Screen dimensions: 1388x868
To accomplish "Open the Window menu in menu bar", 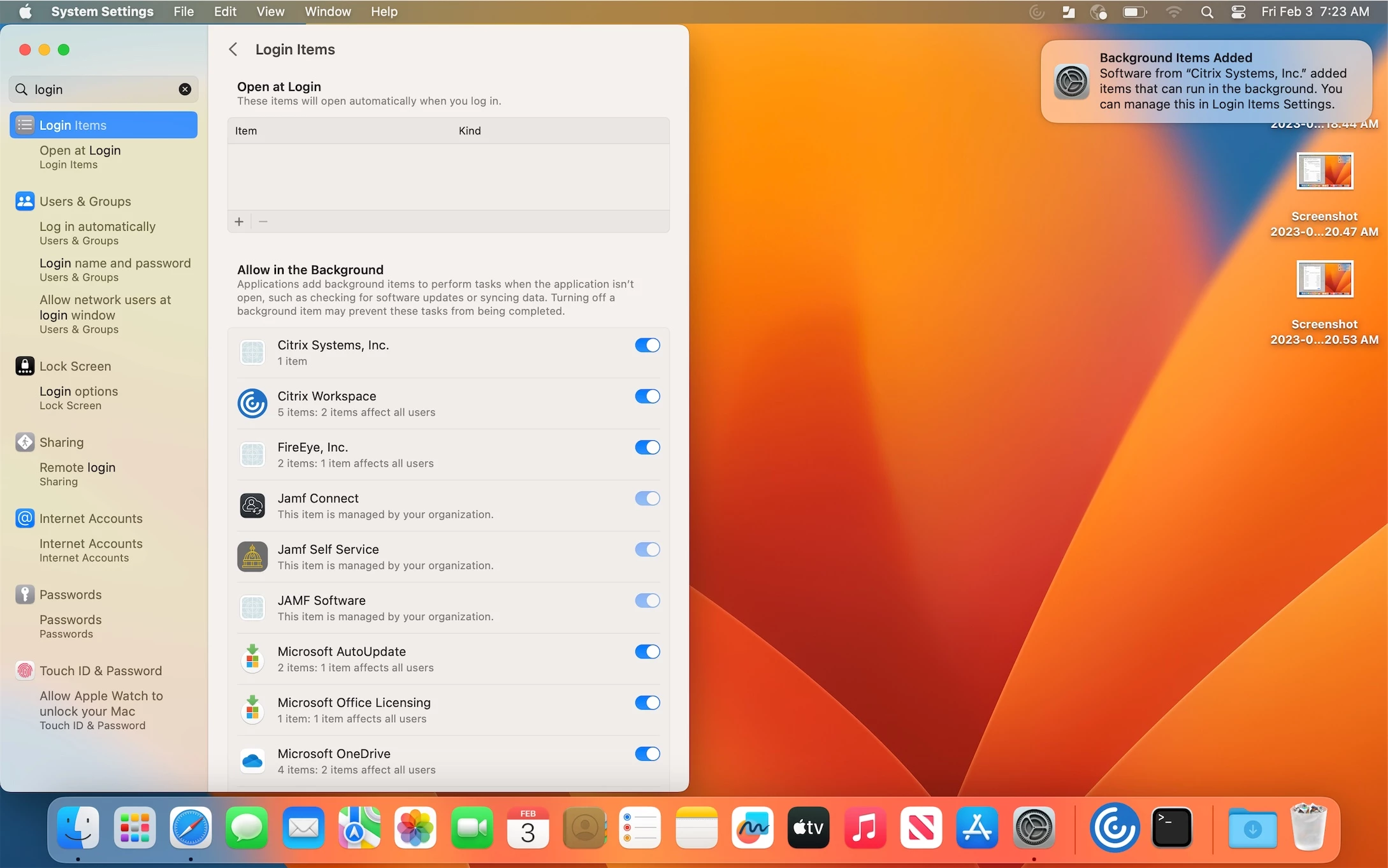I will pyautogui.click(x=328, y=11).
